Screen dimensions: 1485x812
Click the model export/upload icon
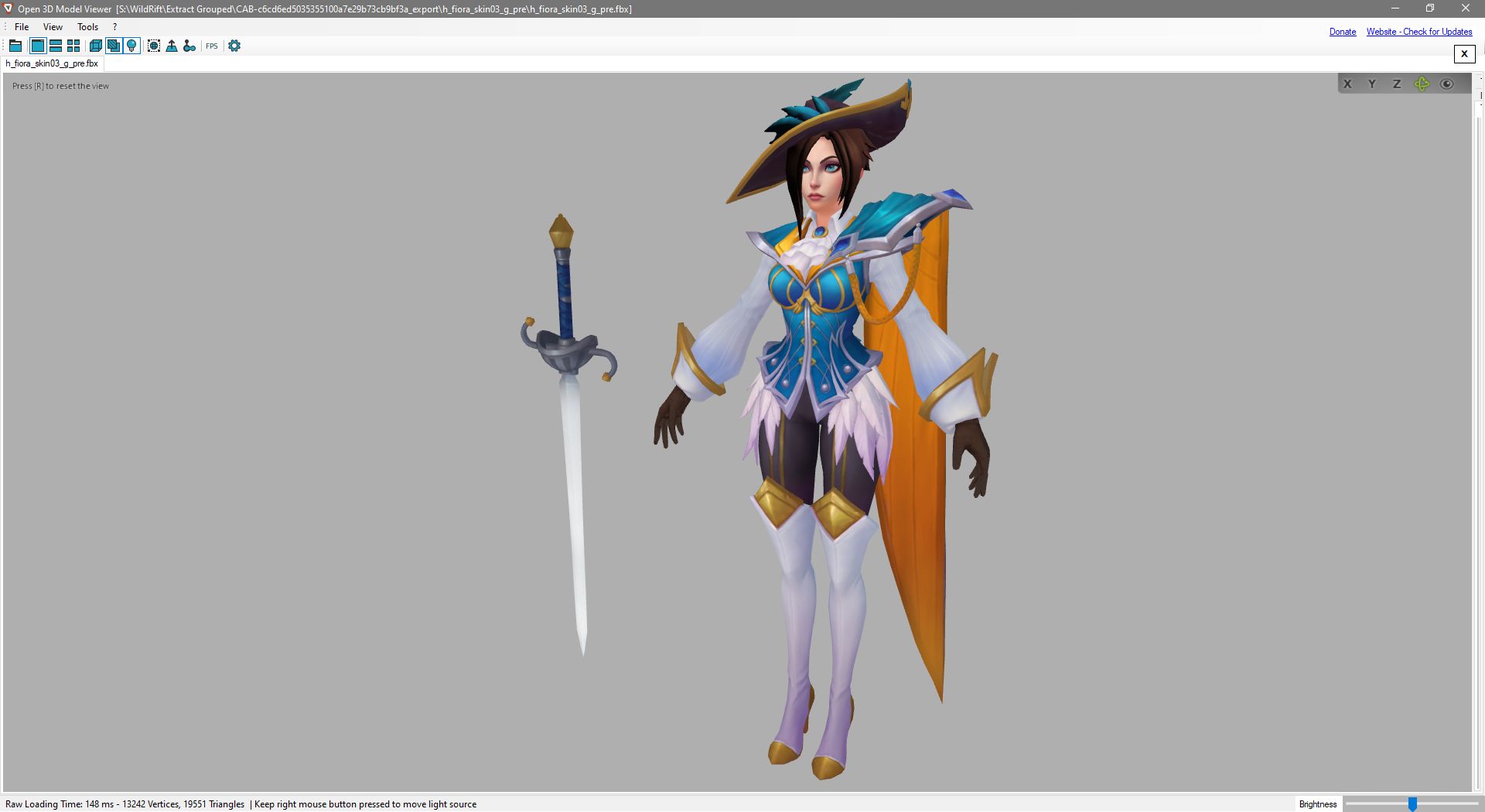tap(172, 46)
